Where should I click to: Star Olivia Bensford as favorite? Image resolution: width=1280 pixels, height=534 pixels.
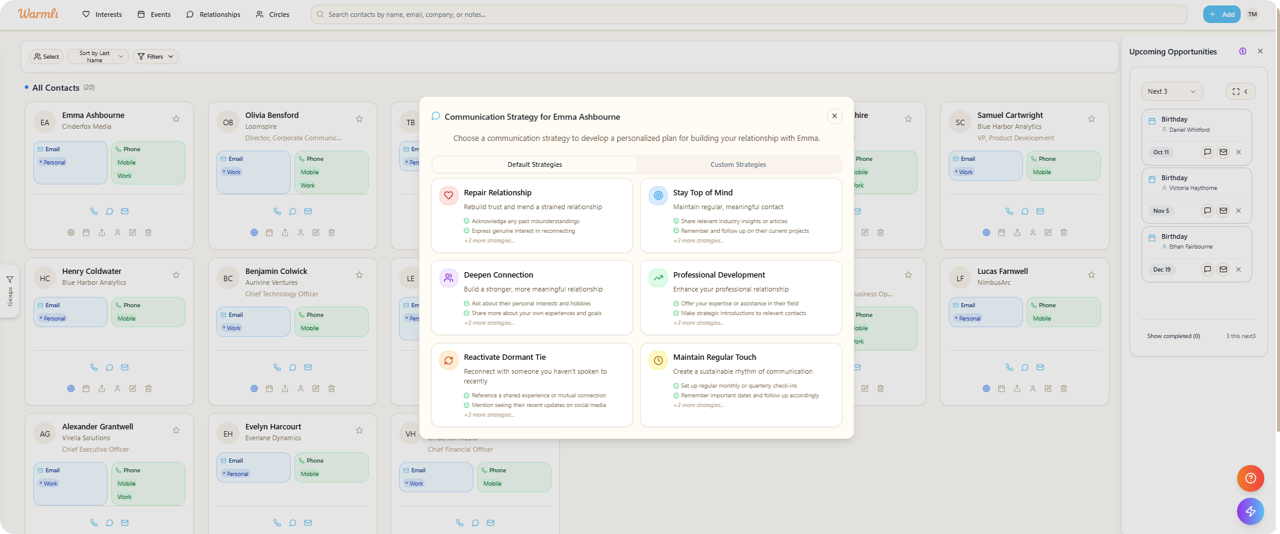(359, 119)
